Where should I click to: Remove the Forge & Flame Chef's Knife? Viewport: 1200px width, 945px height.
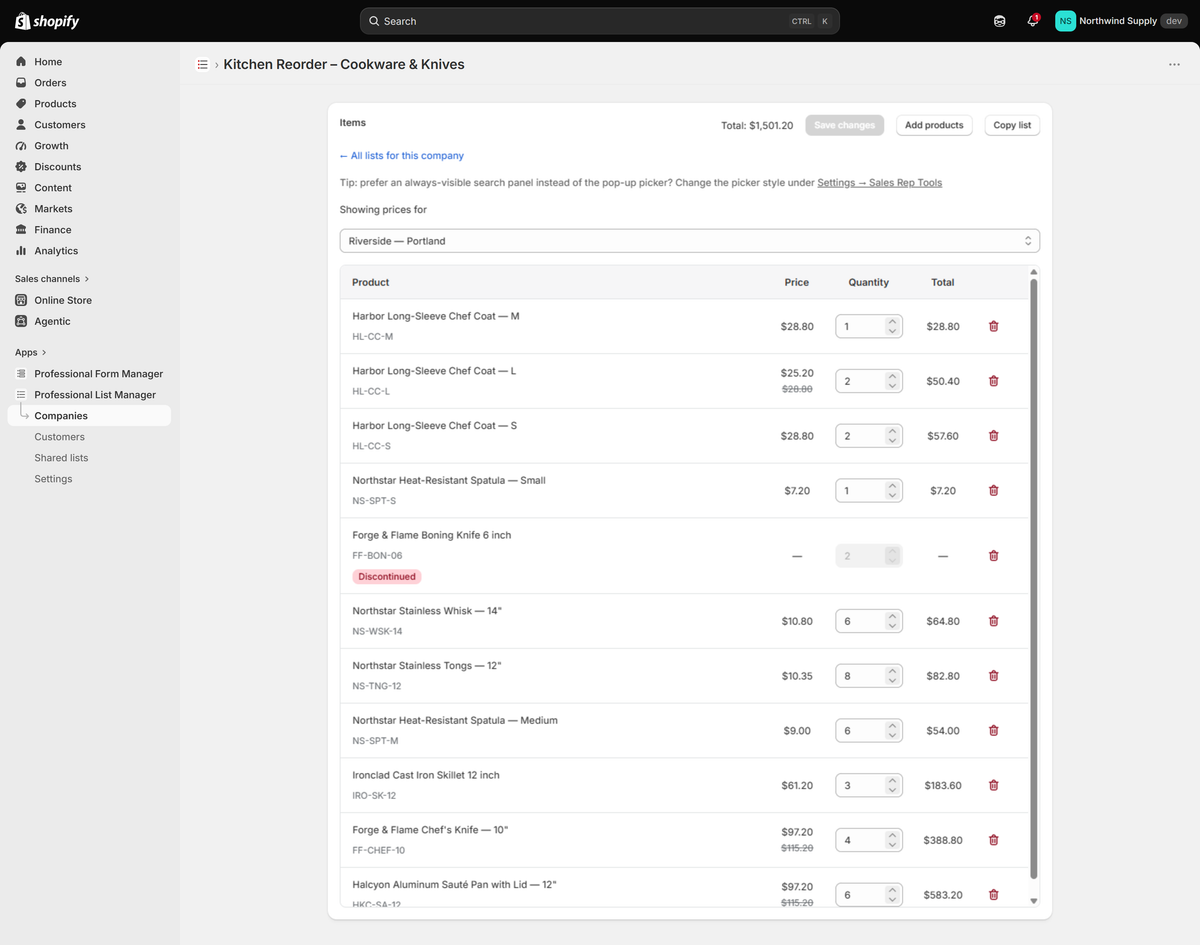993,840
